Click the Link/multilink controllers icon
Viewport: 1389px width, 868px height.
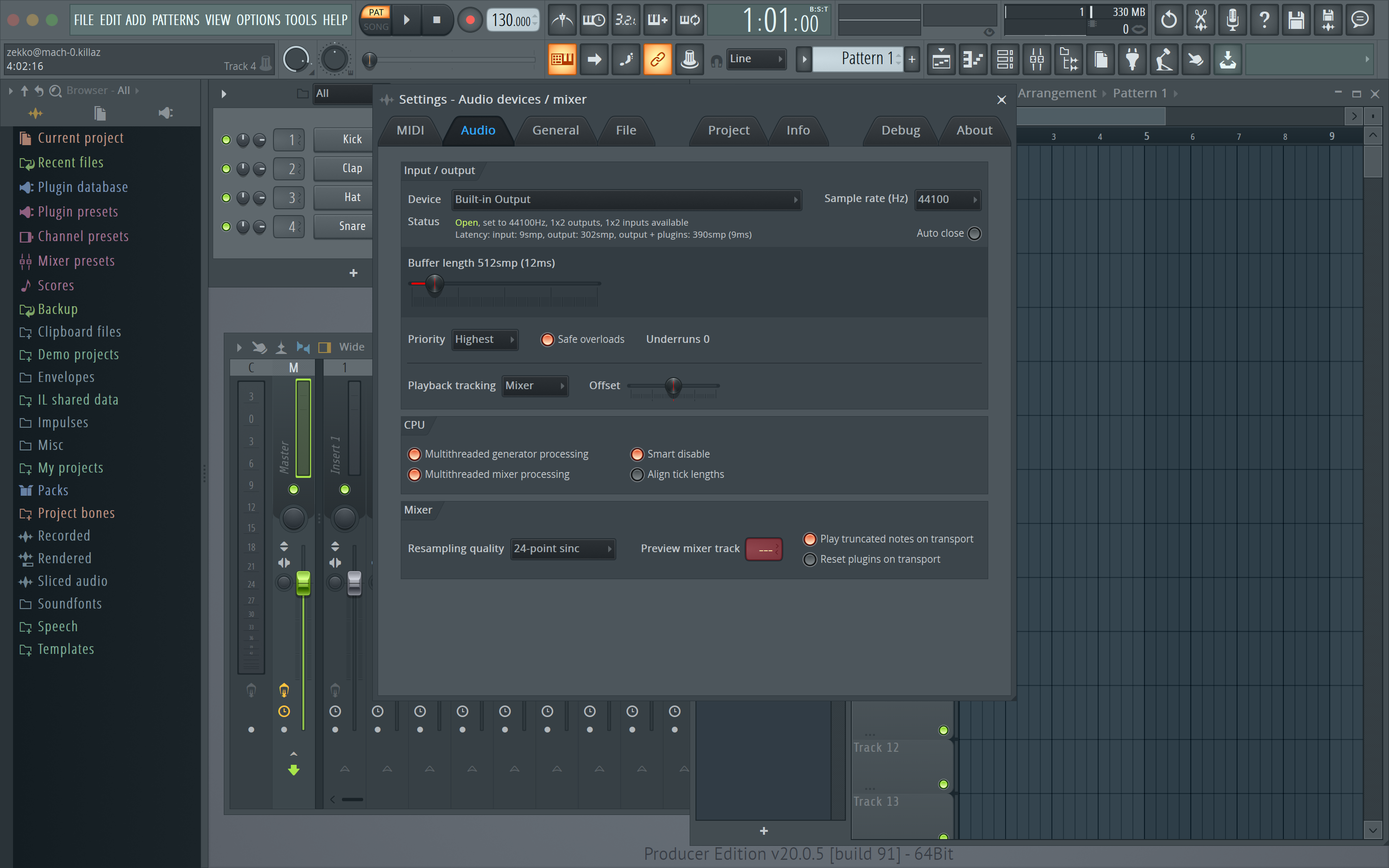658,59
